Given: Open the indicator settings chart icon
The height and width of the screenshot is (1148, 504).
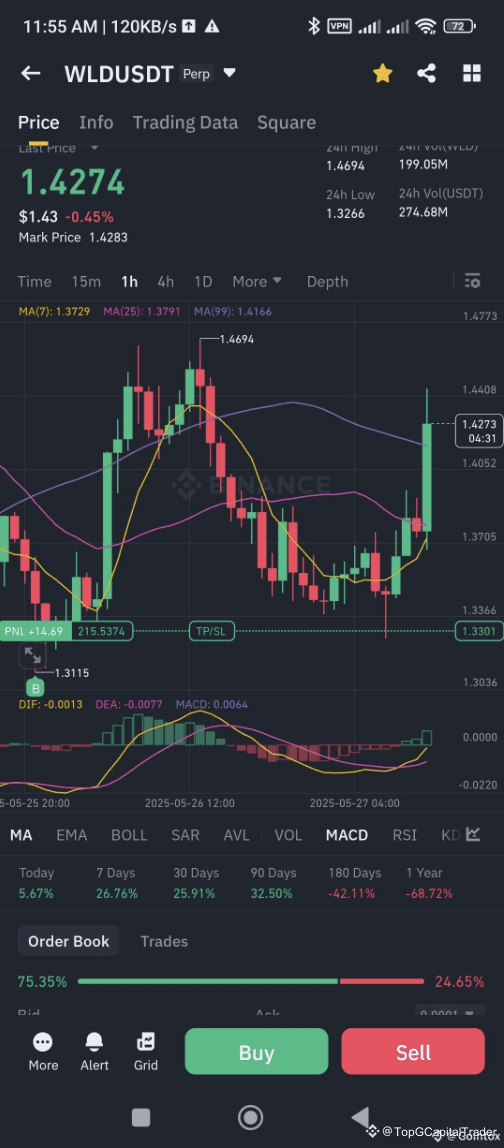Looking at the screenshot, I should pyautogui.click(x=472, y=835).
